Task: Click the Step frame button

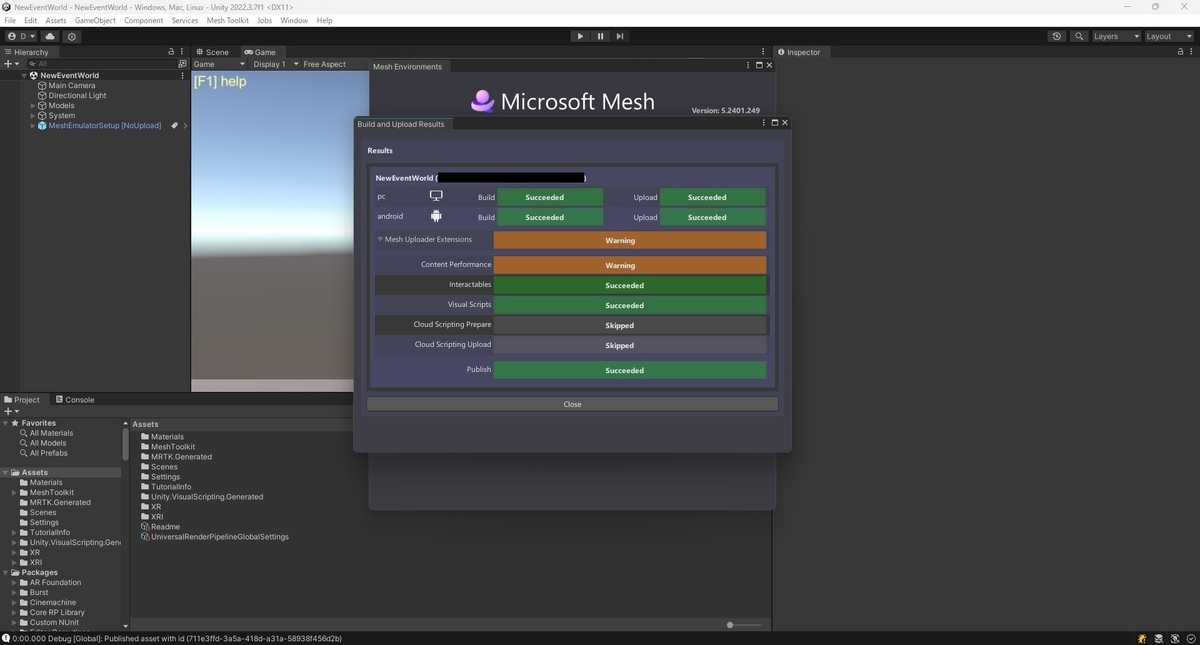Action: [x=620, y=36]
